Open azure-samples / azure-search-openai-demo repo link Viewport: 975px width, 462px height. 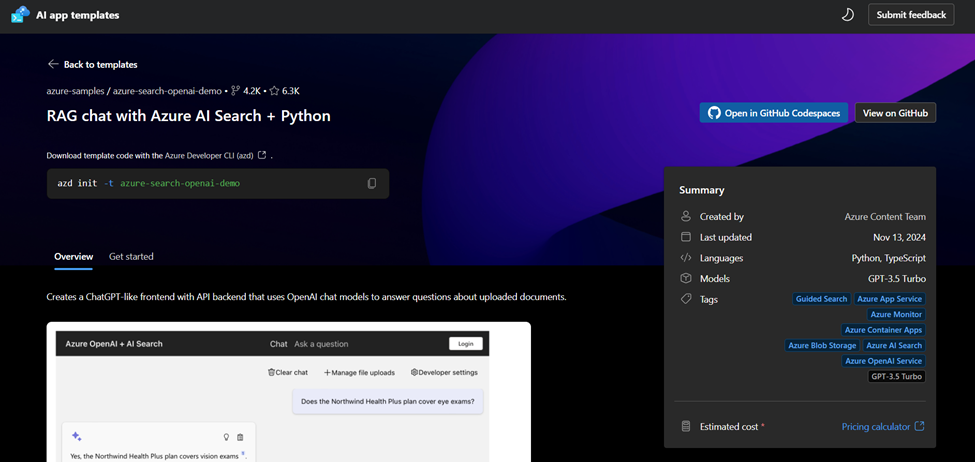(x=134, y=91)
